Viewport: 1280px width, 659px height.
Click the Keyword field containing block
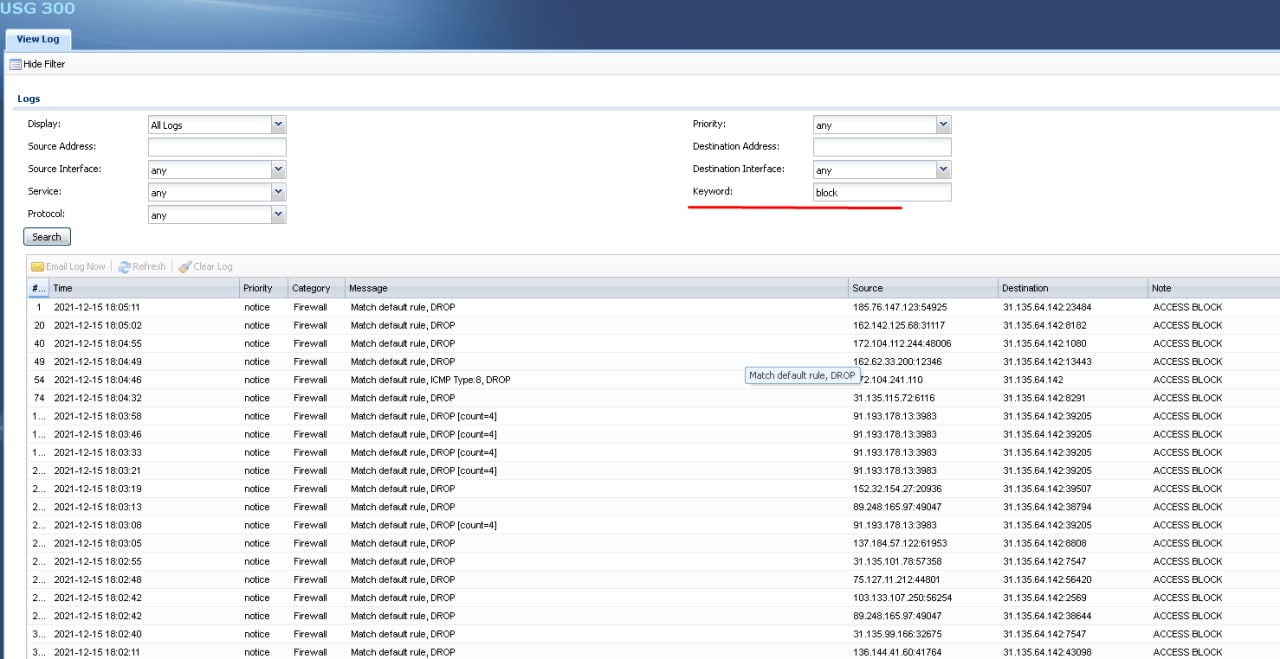[x=882, y=192]
